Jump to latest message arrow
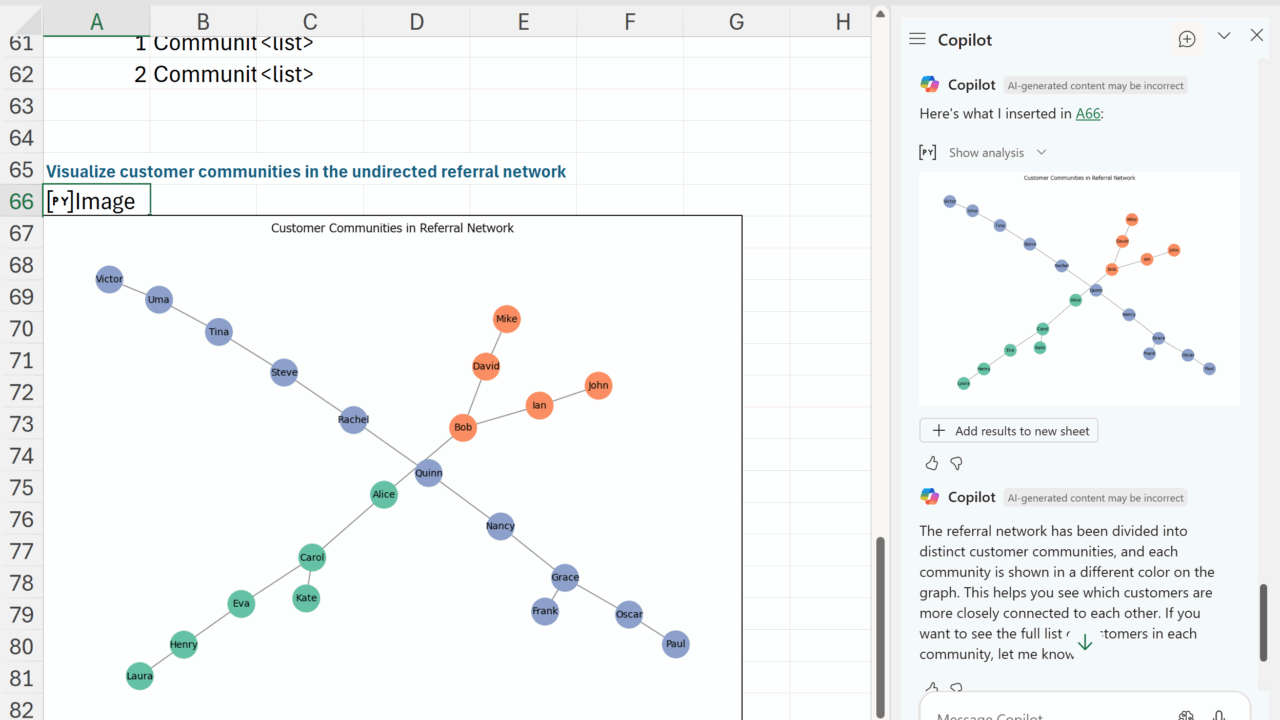The height and width of the screenshot is (720, 1280). (1085, 642)
